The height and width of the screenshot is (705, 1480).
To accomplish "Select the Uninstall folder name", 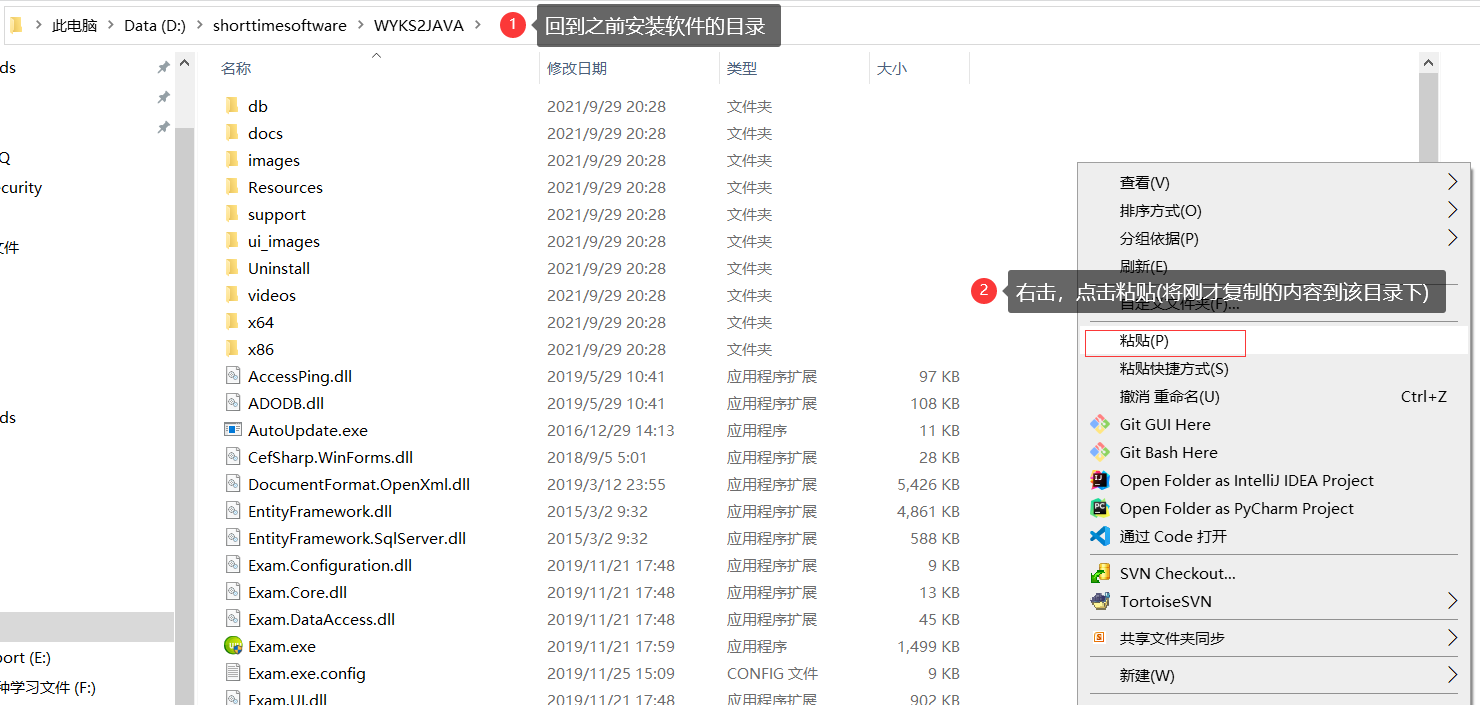I will 279,268.
